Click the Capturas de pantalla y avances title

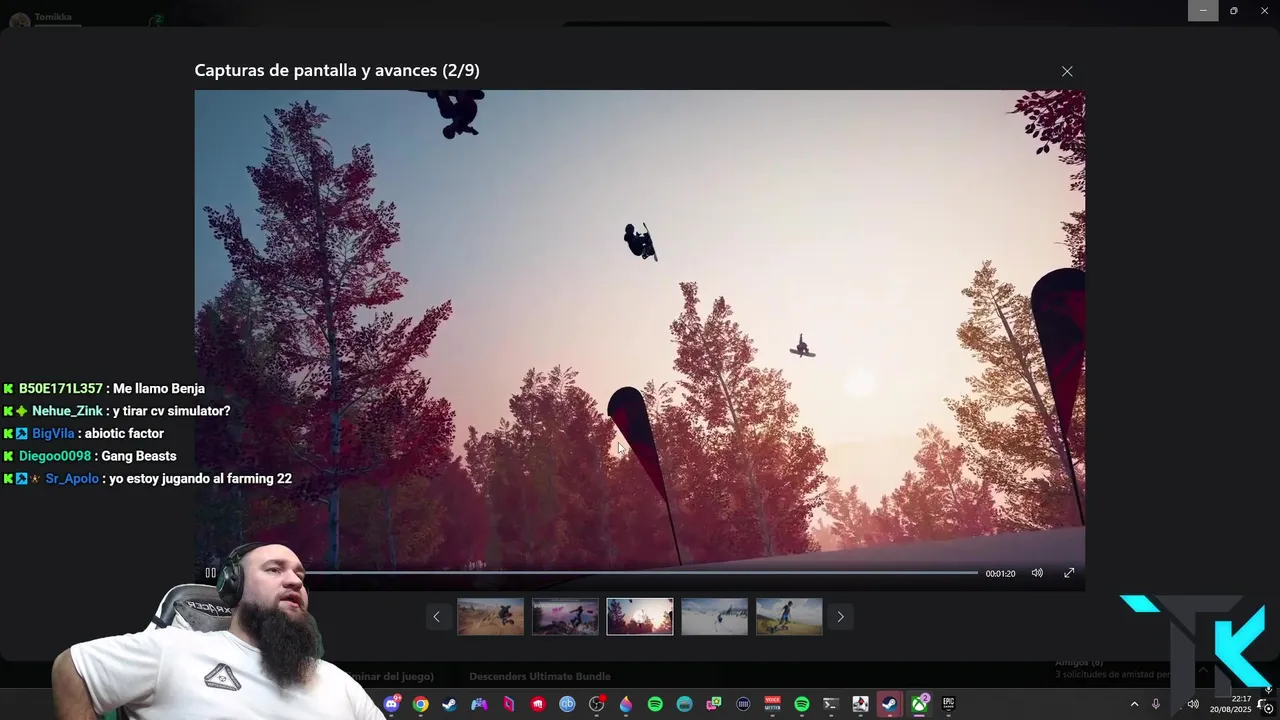coord(337,70)
